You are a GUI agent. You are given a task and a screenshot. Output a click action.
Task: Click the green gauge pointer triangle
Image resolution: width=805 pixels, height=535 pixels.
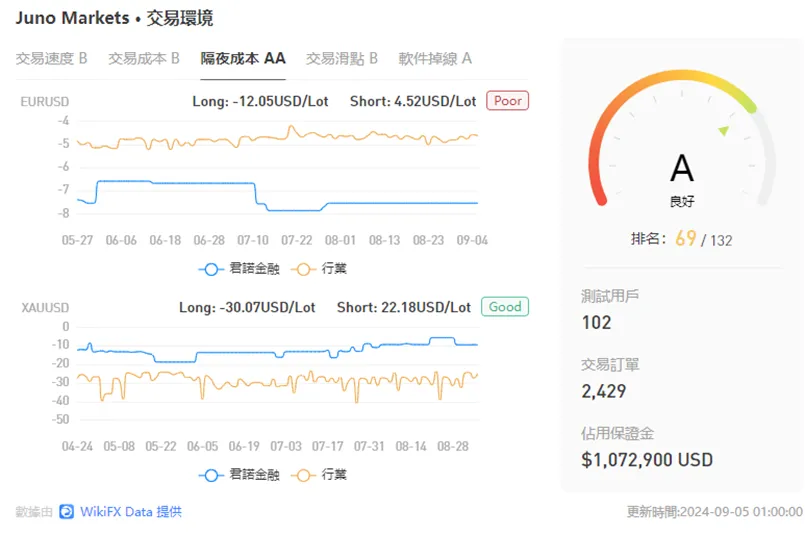point(724,130)
